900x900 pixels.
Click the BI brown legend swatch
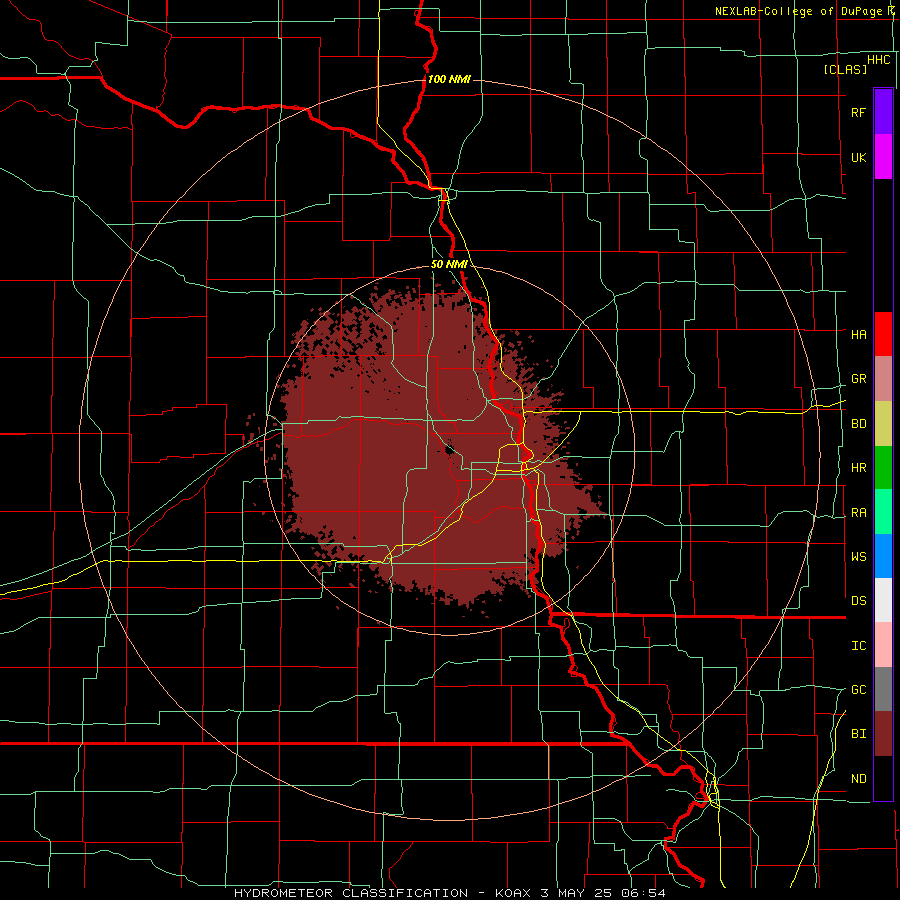[883, 734]
